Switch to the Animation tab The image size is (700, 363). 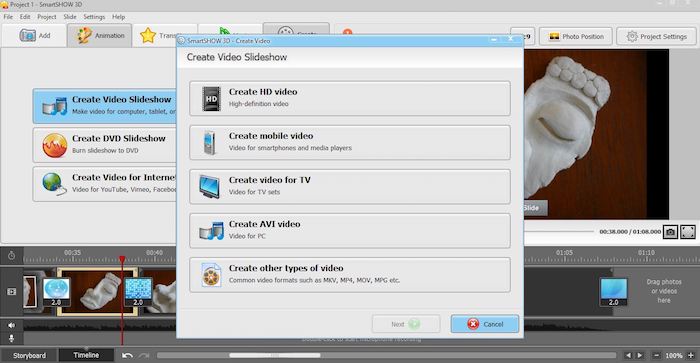coord(100,35)
